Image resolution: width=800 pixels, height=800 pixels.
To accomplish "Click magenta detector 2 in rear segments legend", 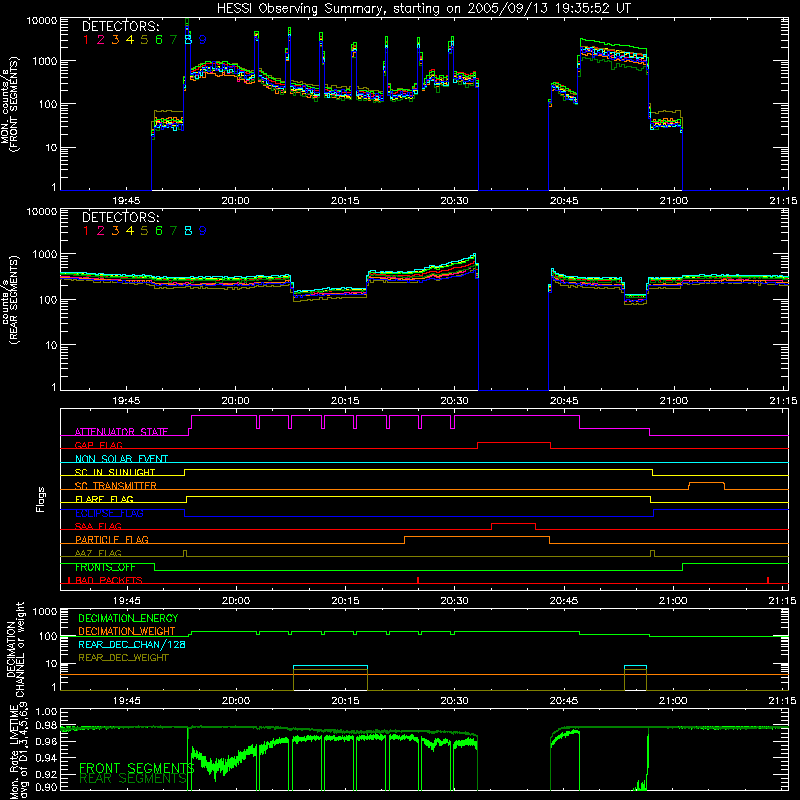I will [101, 231].
